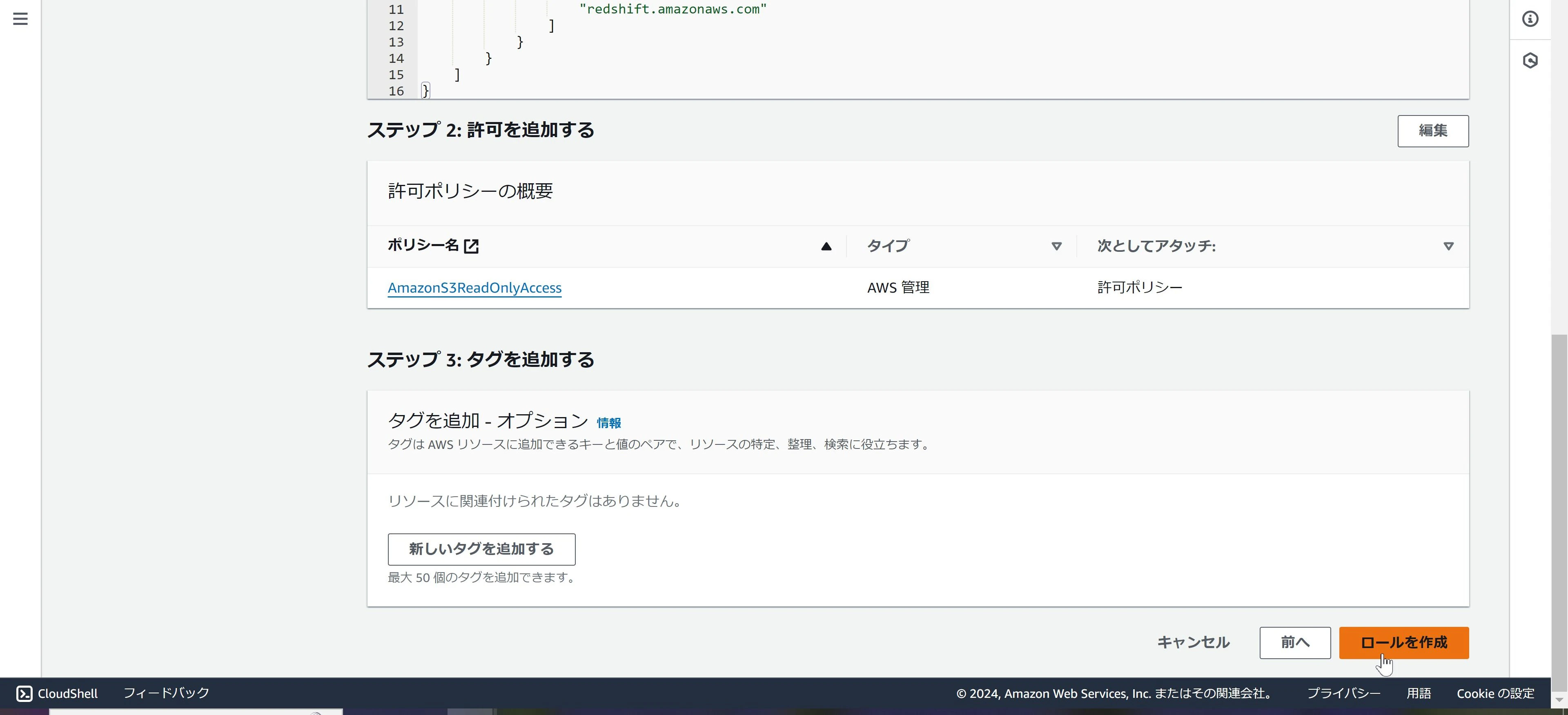This screenshot has width=1568, height=715.
Task: Click the 情報 link next to タグを追加
Action: (x=609, y=422)
